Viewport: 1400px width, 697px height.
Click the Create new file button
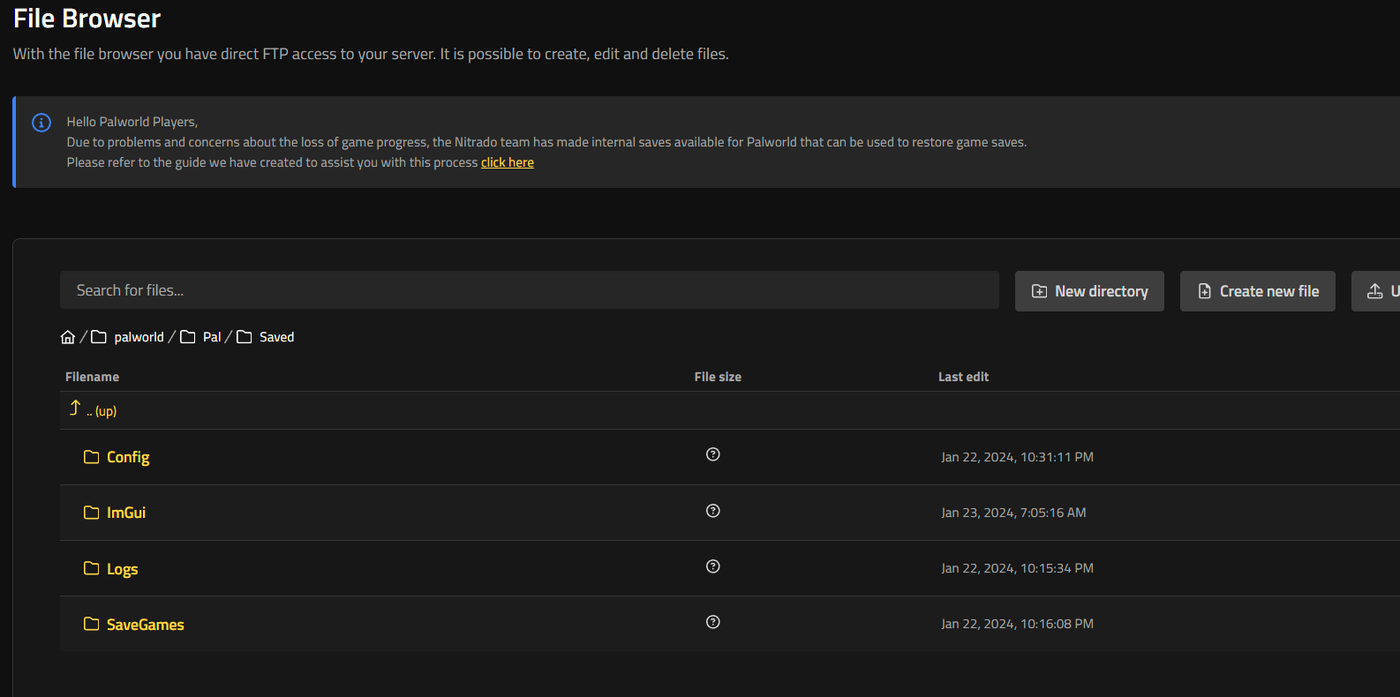point(1257,291)
